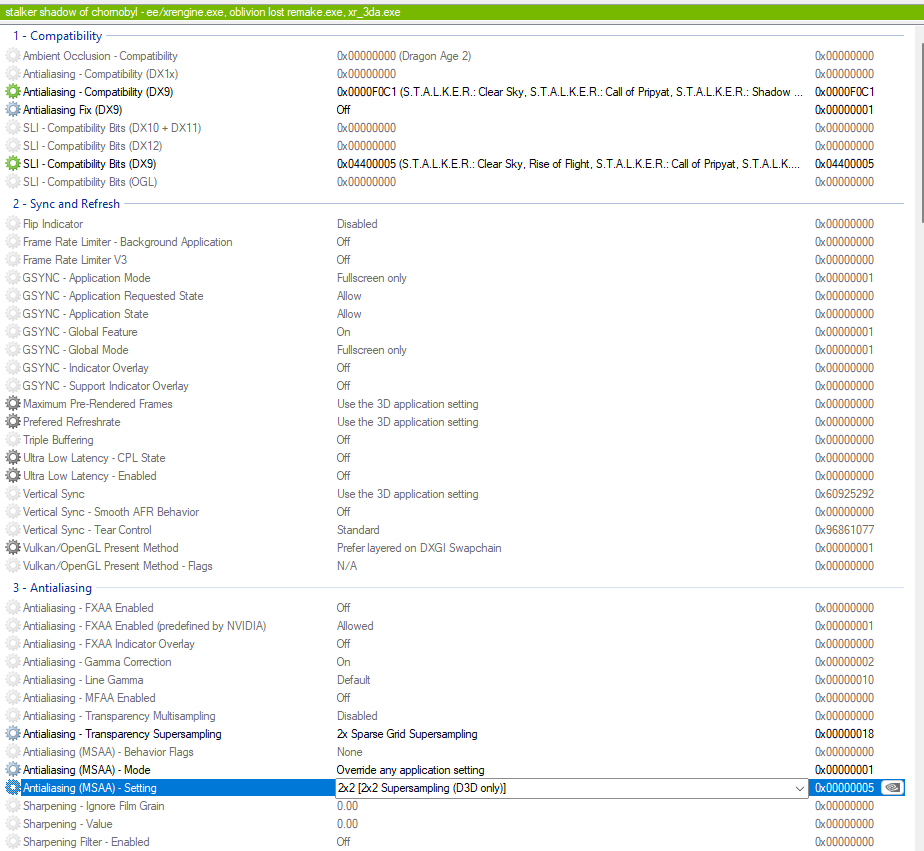
Task: Click the 2x Sparse Grid Supersampling value
Action: pyautogui.click(x=407, y=734)
